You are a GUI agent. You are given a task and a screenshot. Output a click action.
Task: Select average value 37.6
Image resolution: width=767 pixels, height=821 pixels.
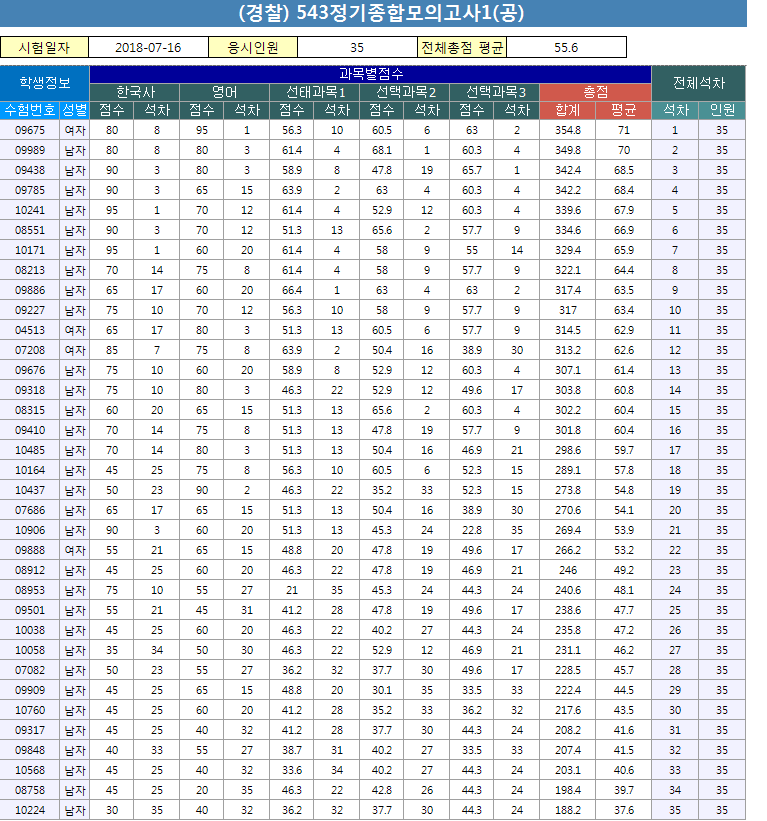click(x=624, y=810)
